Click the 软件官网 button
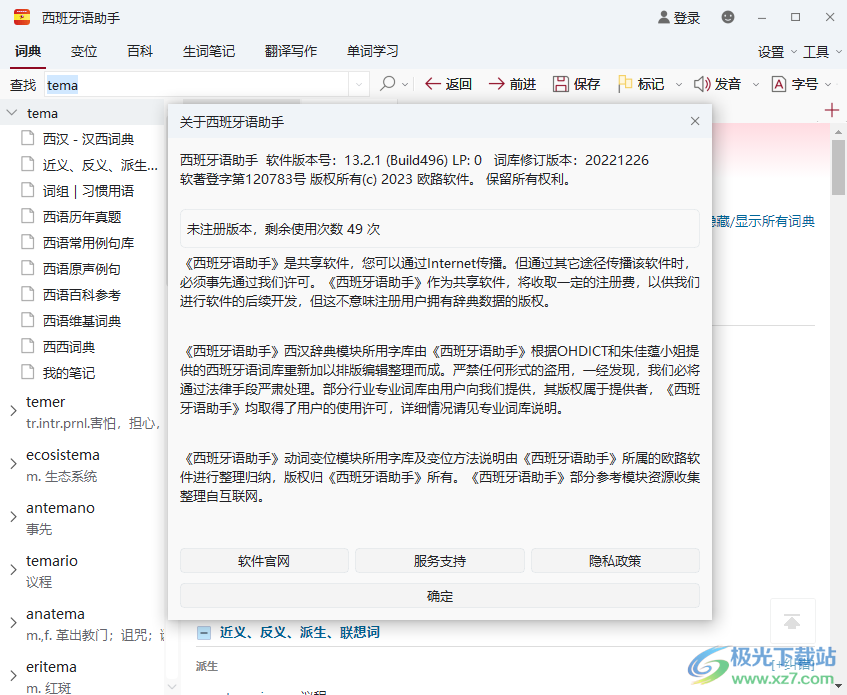This screenshot has height=695, width=847. tap(264, 561)
